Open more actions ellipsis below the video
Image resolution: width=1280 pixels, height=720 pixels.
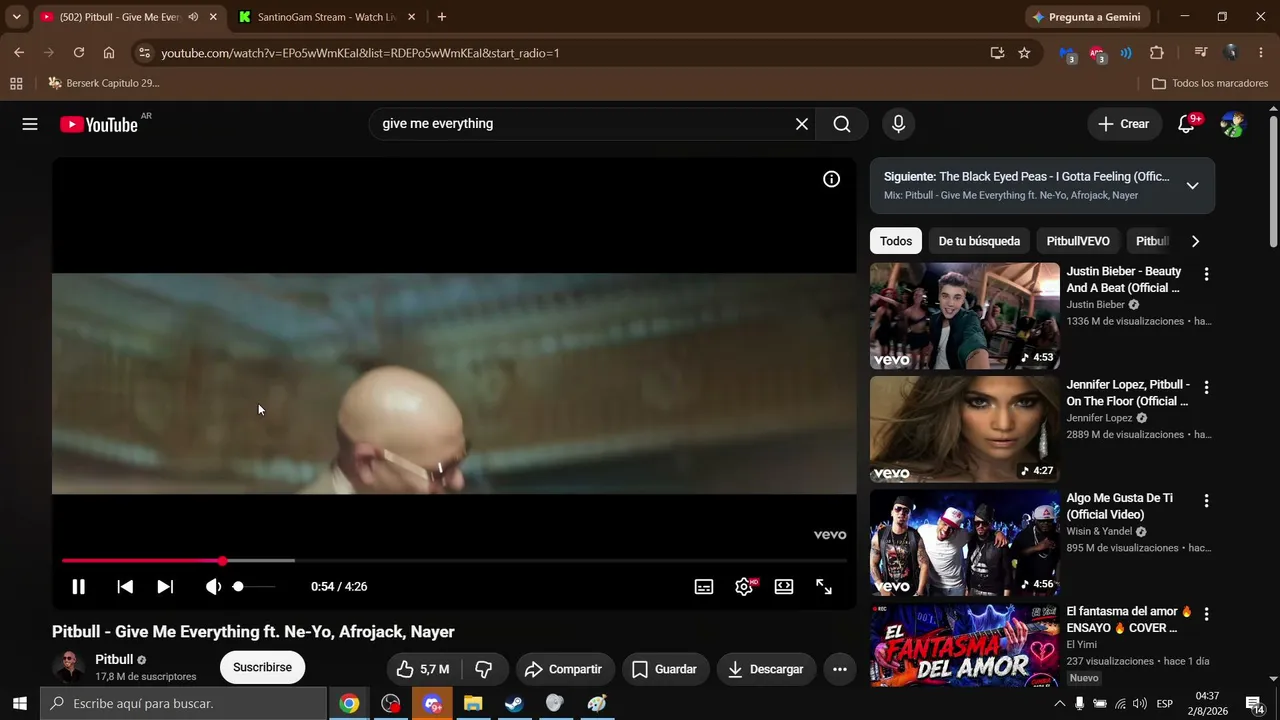point(840,669)
